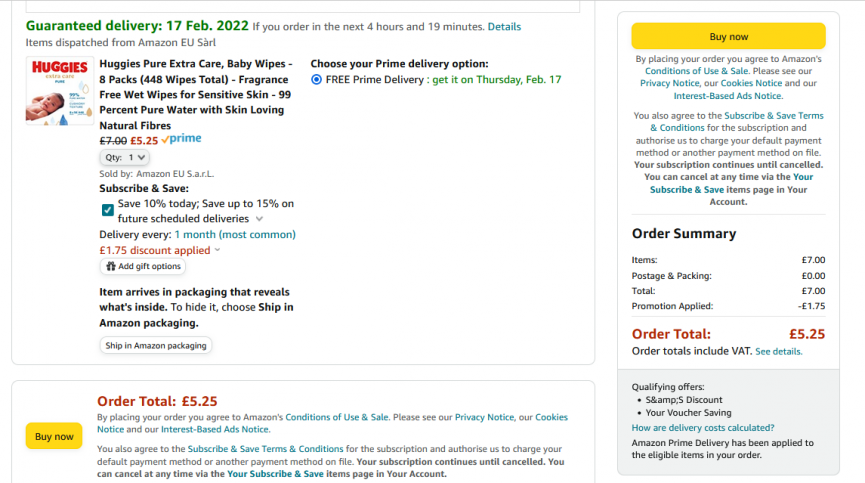Viewport: 865px width, 483px height.
Task: Open the Qty quantity dropdown
Action: point(125,158)
